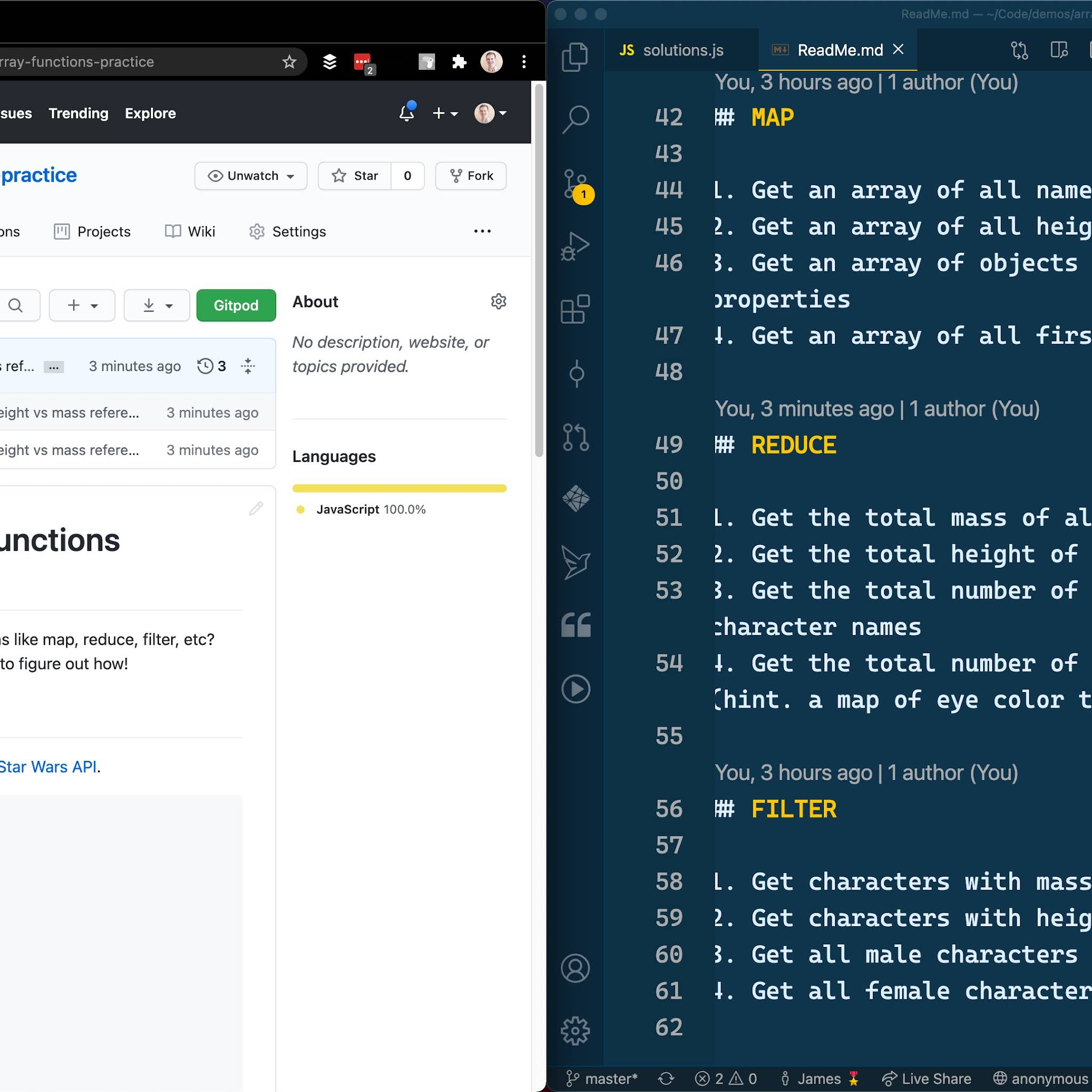Open the Wiki tab of the repository

coord(190,231)
